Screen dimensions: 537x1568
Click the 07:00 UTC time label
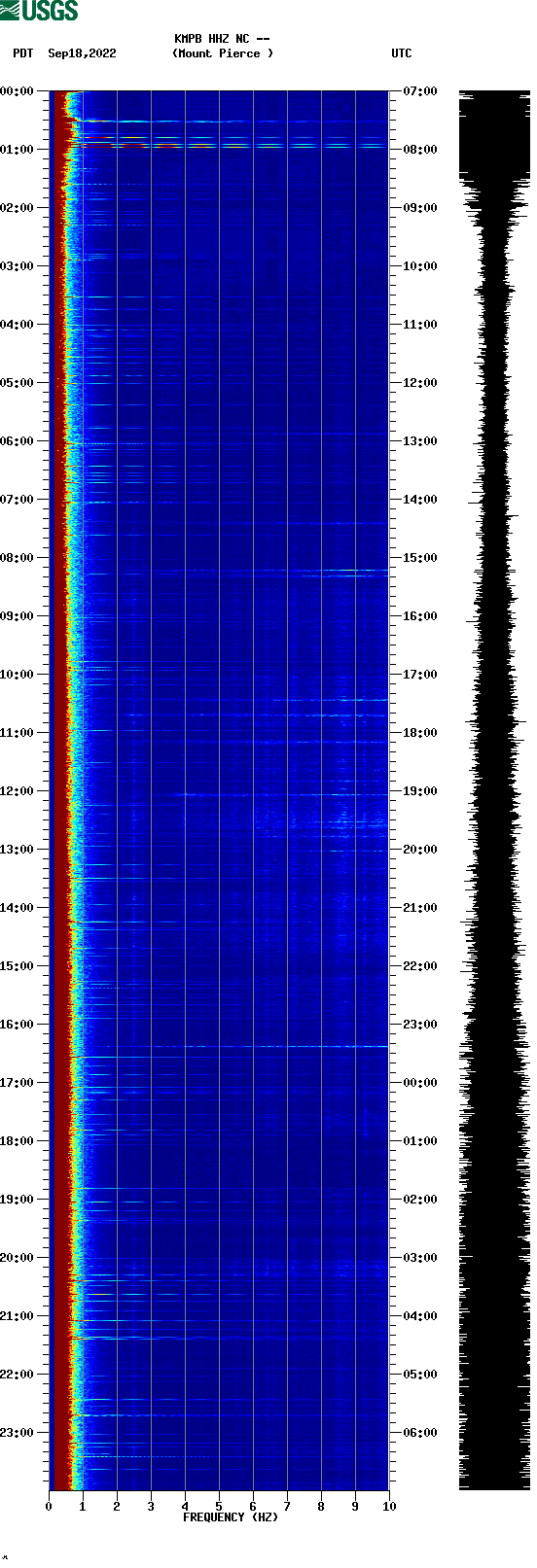[x=420, y=91]
